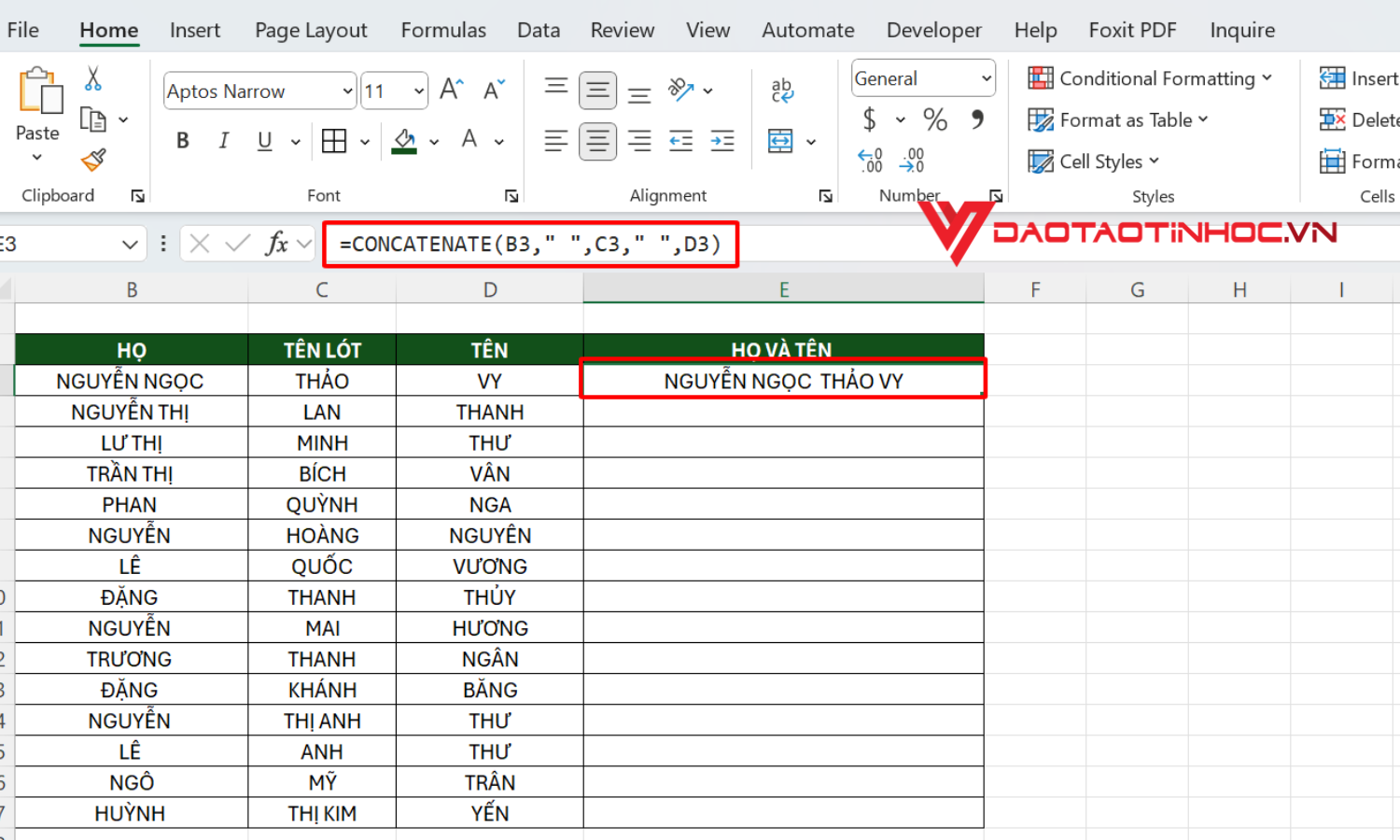Select the Cut (scissors) icon

(x=93, y=77)
